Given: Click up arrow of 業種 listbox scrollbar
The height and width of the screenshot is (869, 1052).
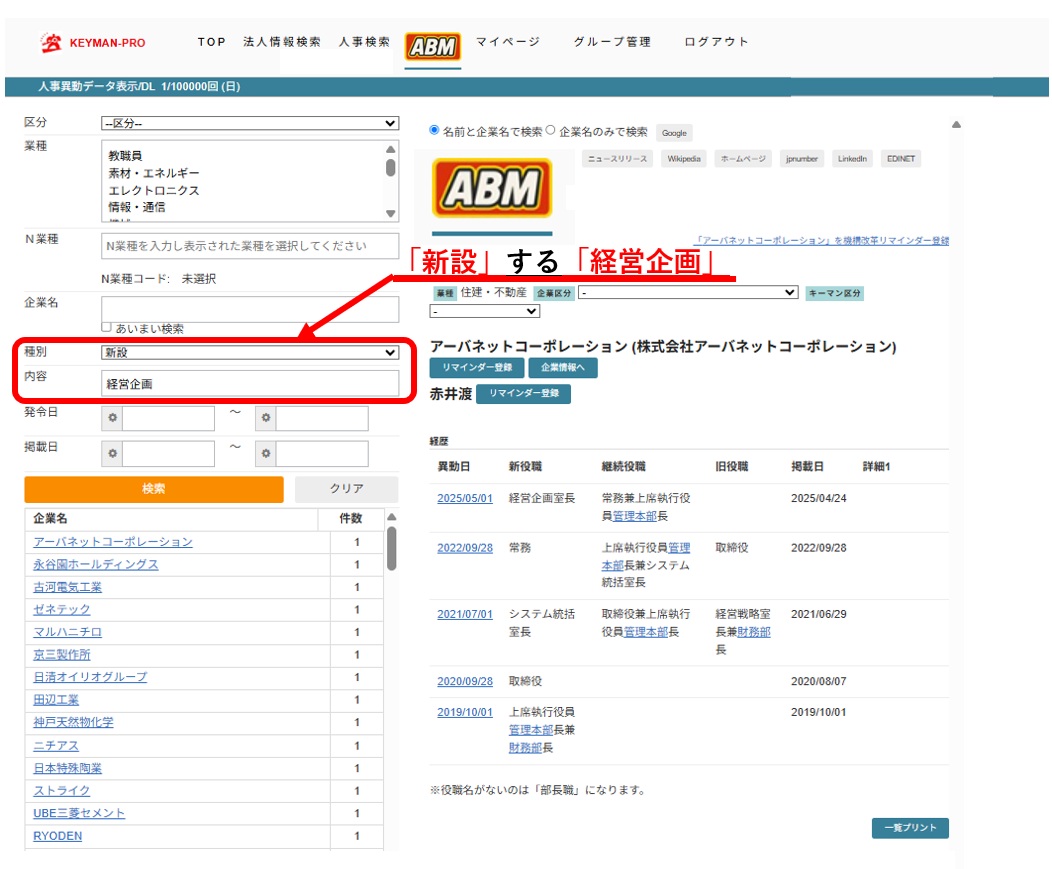Looking at the screenshot, I should pos(390,149).
